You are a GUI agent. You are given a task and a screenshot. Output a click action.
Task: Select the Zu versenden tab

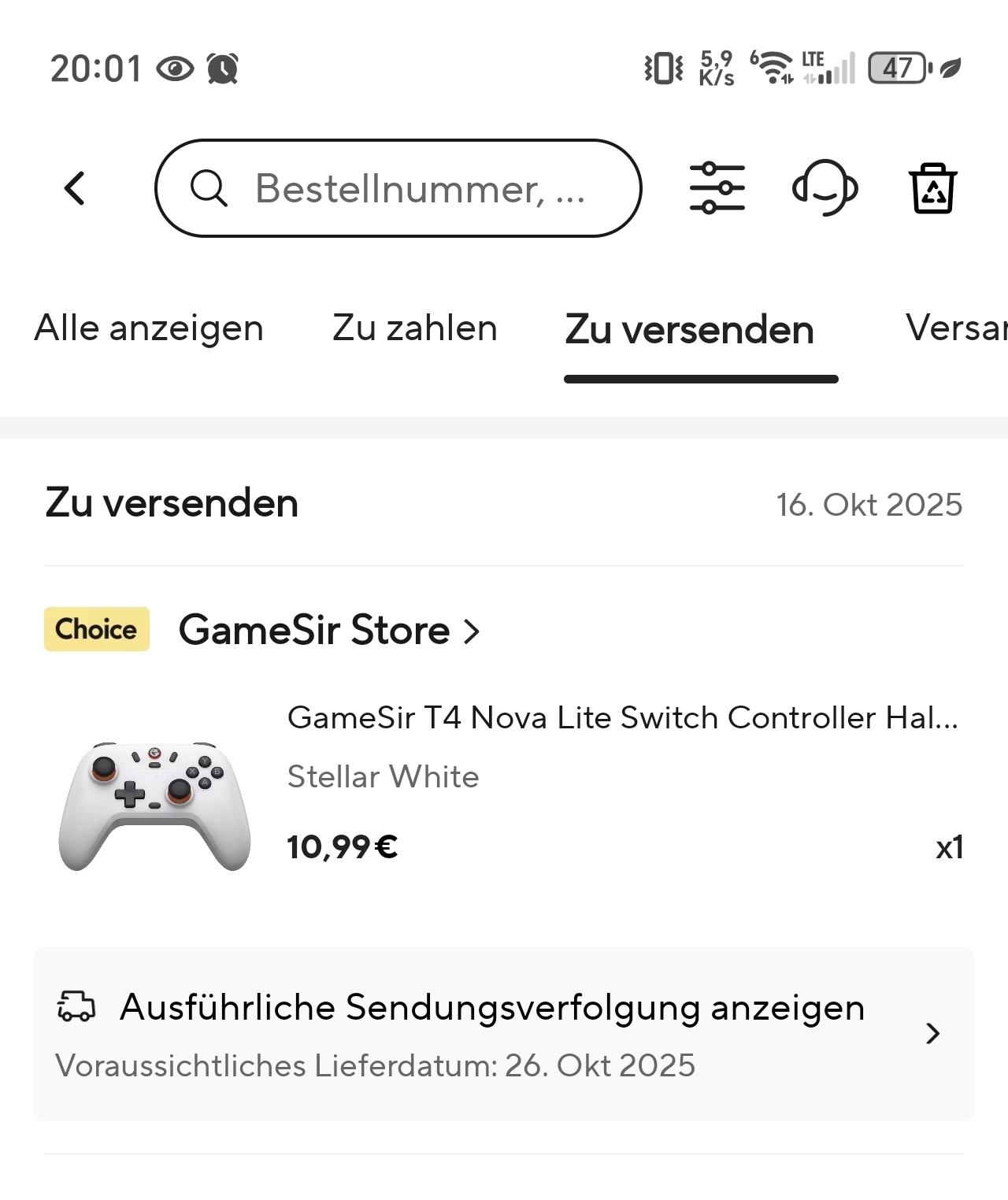690,330
